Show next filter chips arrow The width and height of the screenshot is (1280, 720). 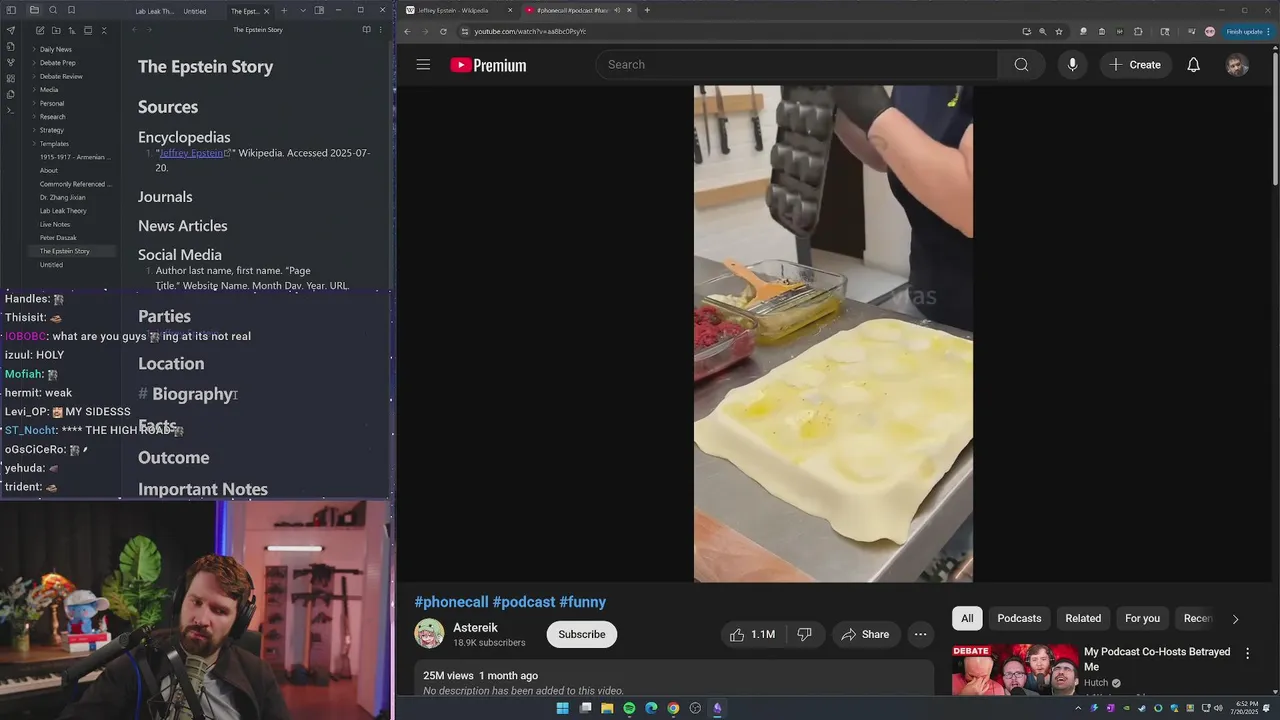(1235, 619)
